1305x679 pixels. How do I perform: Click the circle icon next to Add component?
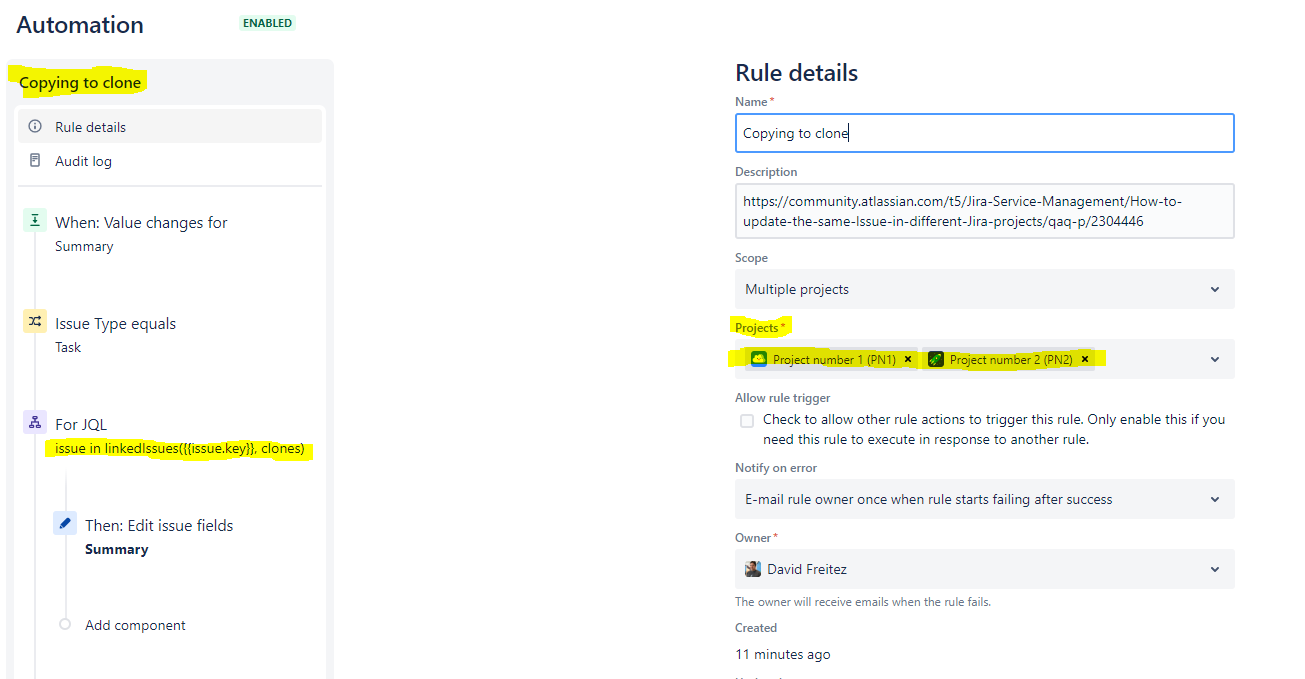tap(64, 624)
